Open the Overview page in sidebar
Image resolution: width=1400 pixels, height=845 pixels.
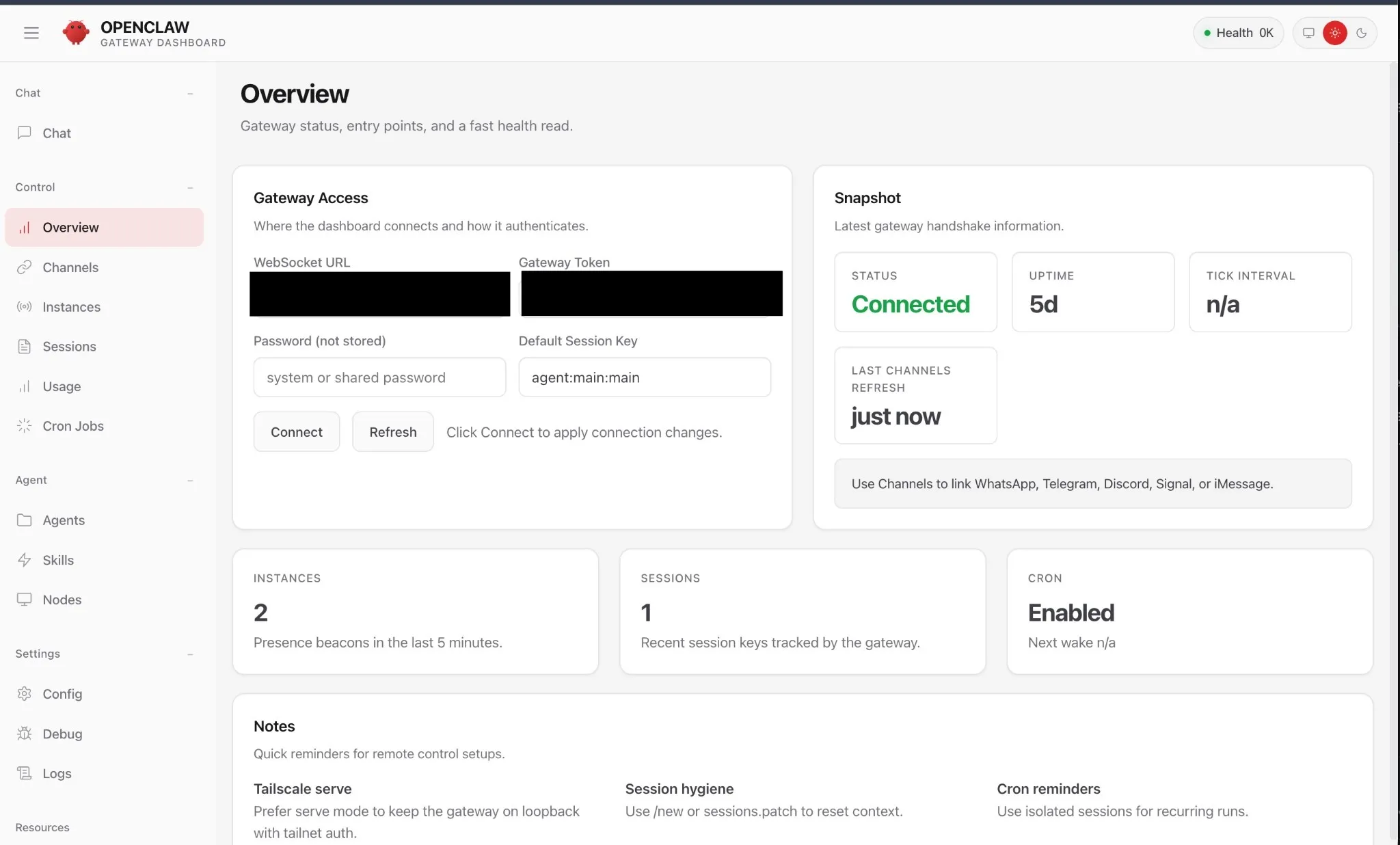tap(104, 228)
